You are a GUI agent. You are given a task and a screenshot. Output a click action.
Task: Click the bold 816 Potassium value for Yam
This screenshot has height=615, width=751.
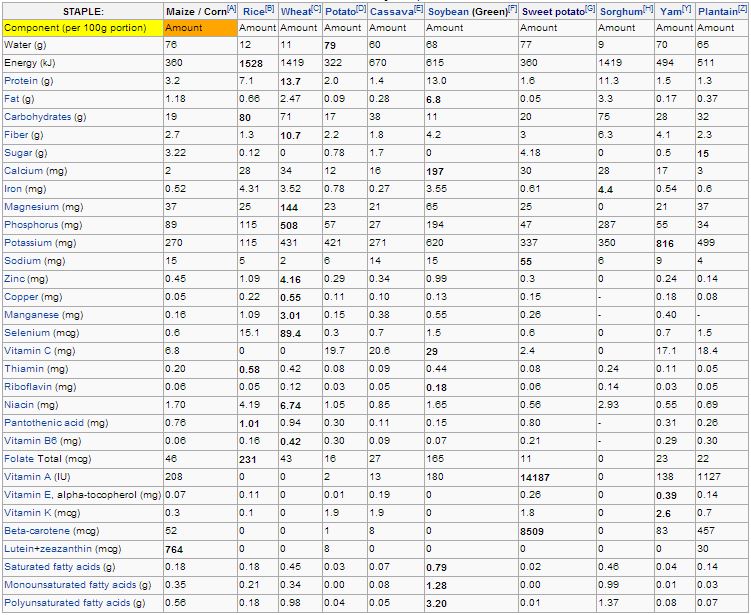point(665,244)
